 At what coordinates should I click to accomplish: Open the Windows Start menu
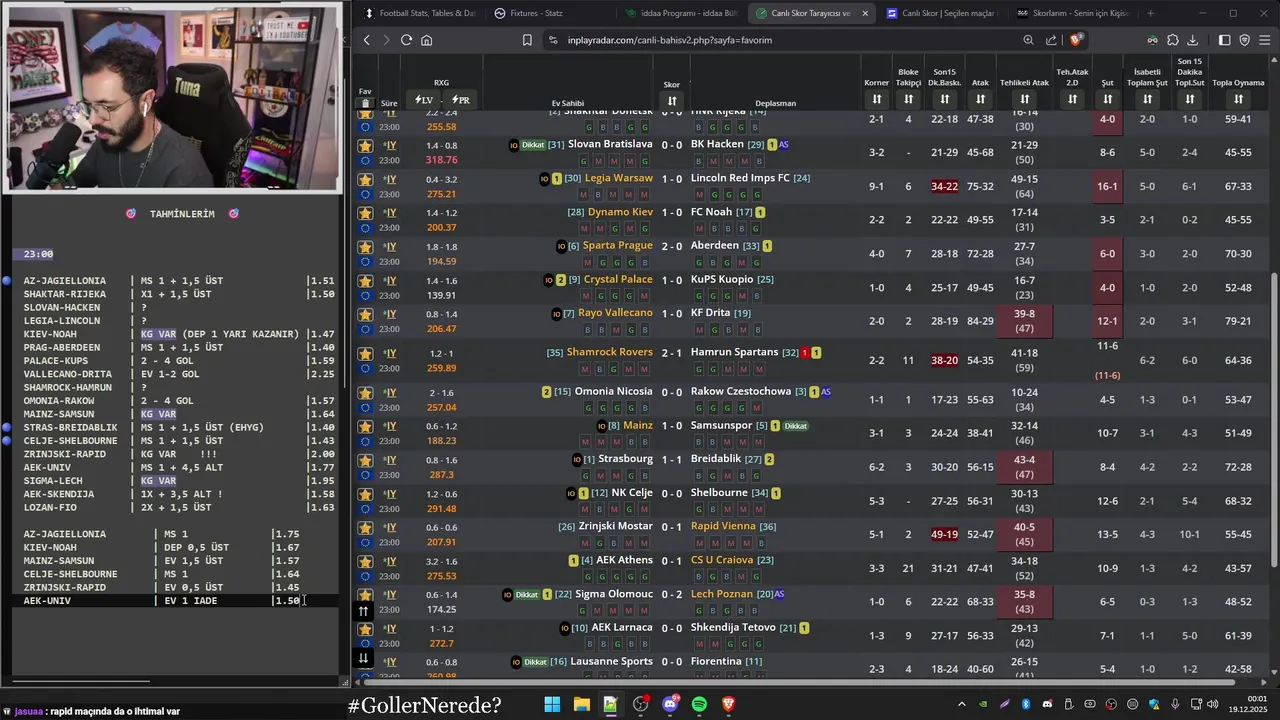click(x=552, y=704)
